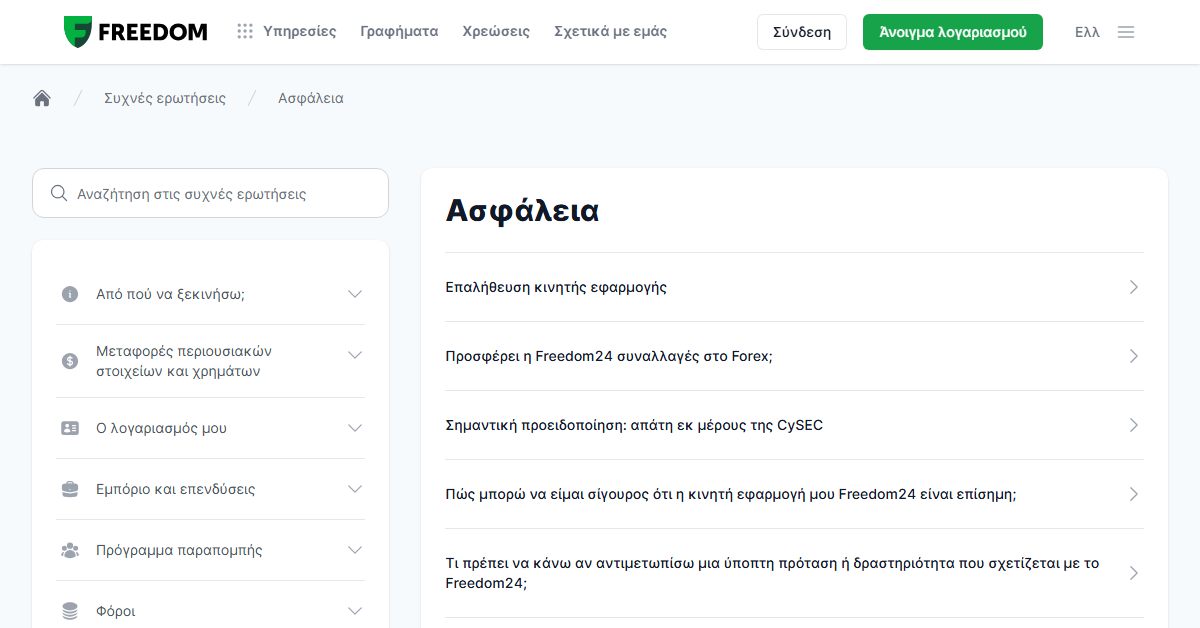Click the arrow beside the Forex question
1200x628 pixels.
1134,356
